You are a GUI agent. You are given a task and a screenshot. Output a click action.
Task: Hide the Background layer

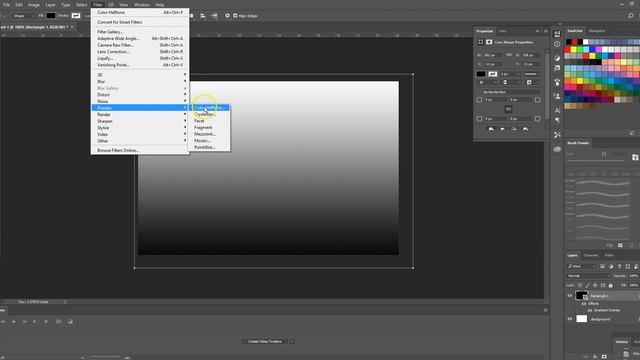570,319
